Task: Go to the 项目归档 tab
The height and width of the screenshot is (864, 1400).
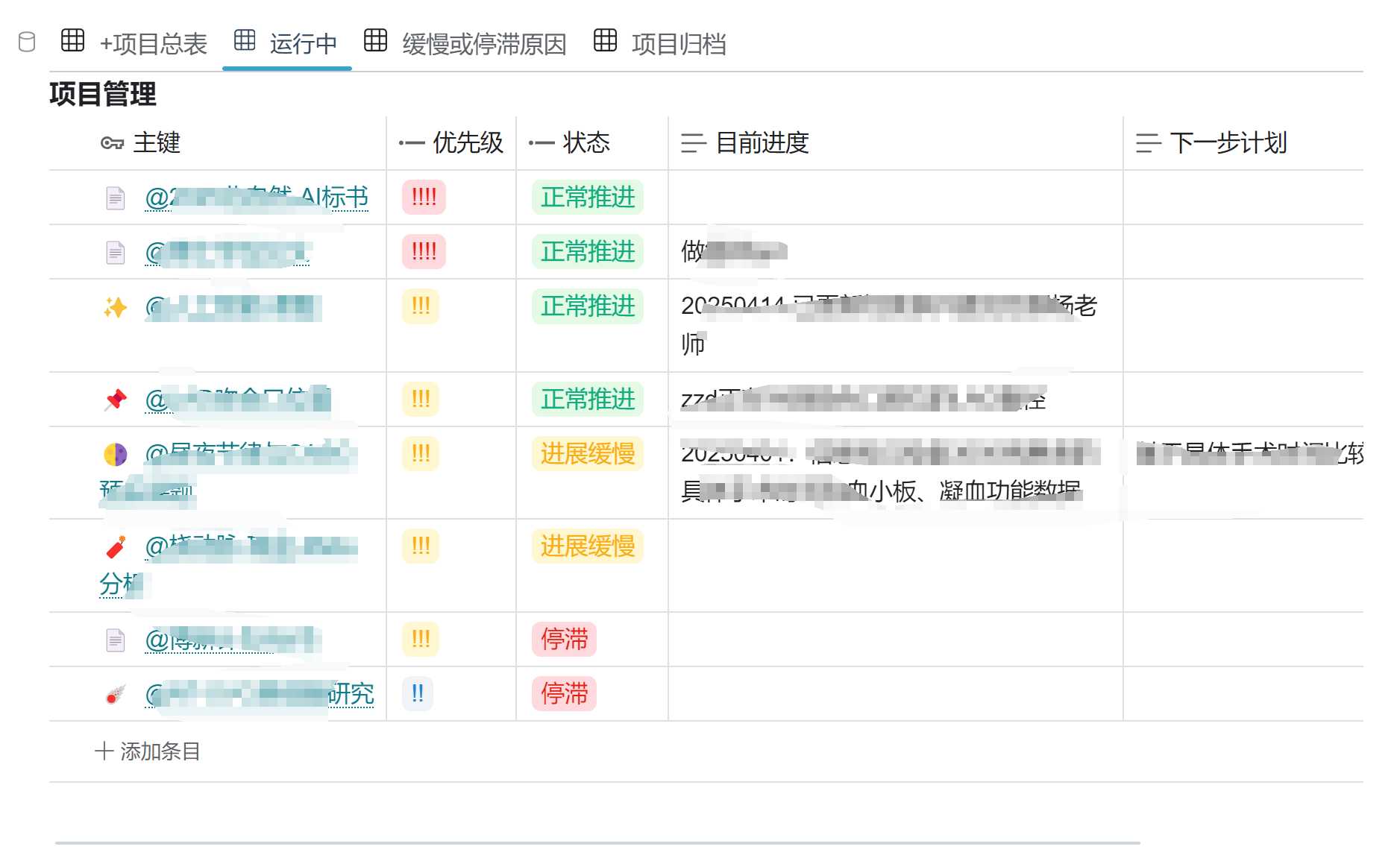Action: coord(660,43)
